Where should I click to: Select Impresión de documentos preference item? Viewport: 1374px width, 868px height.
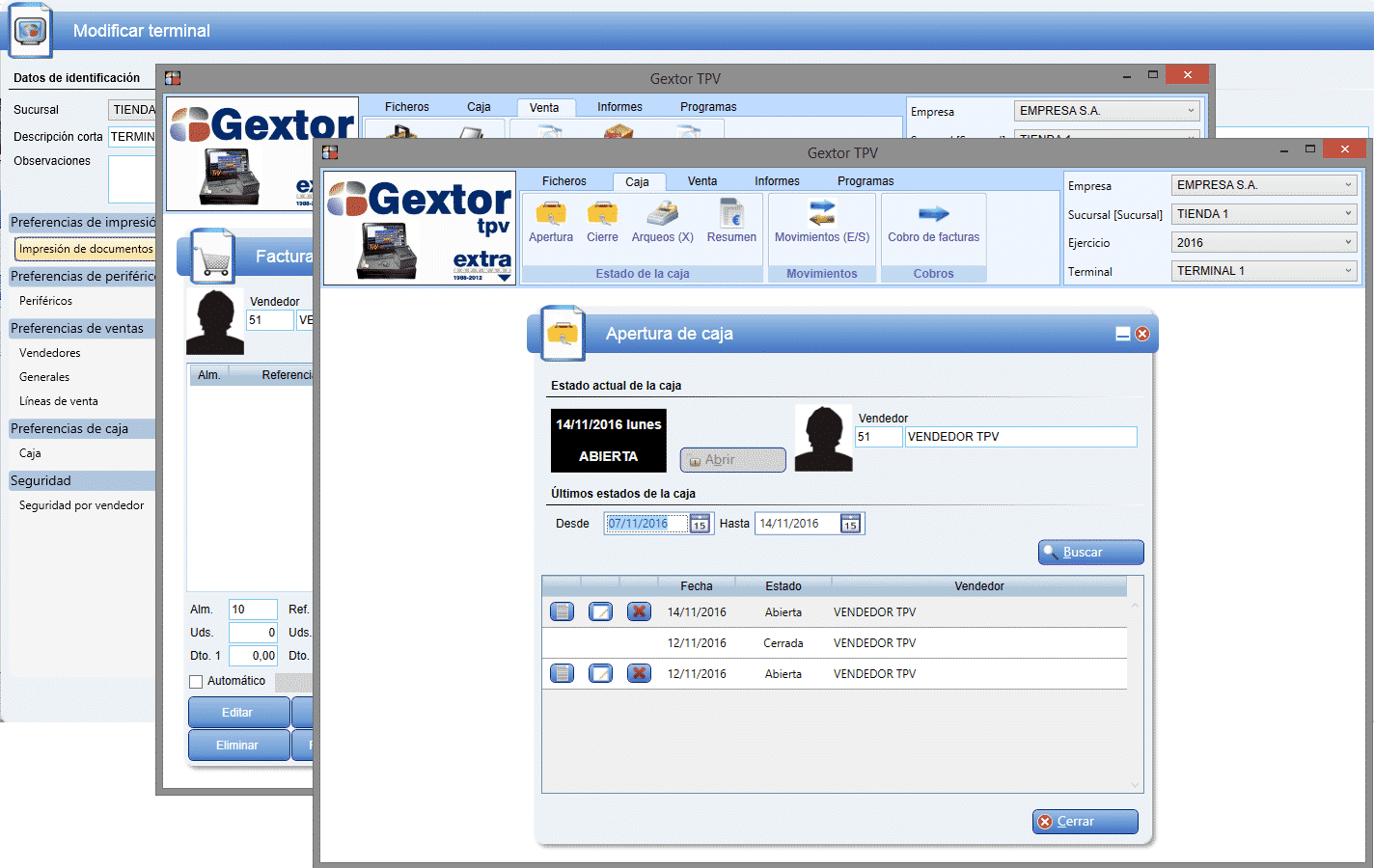85,249
